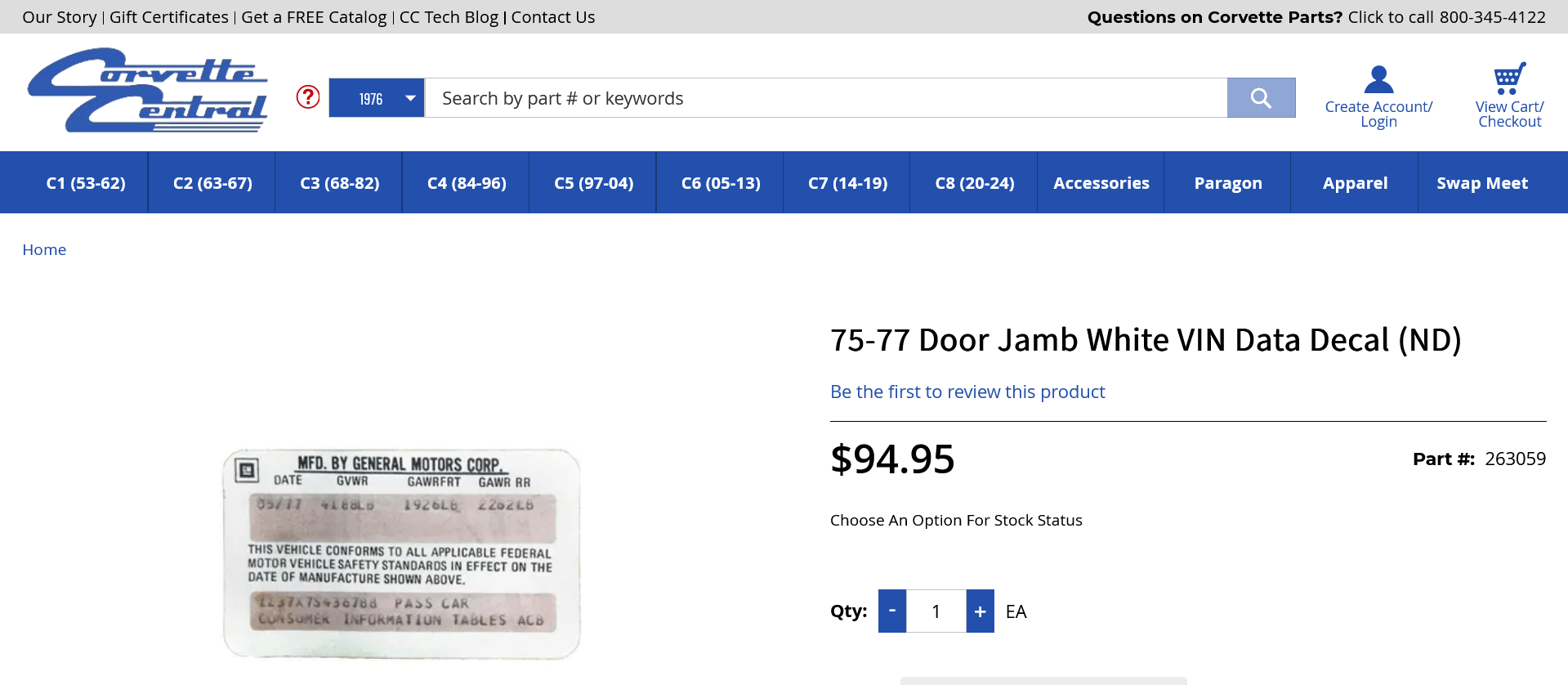The image size is (1568, 685).
Task: Open the C8 (20-24) category
Action: [x=974, y=183]
